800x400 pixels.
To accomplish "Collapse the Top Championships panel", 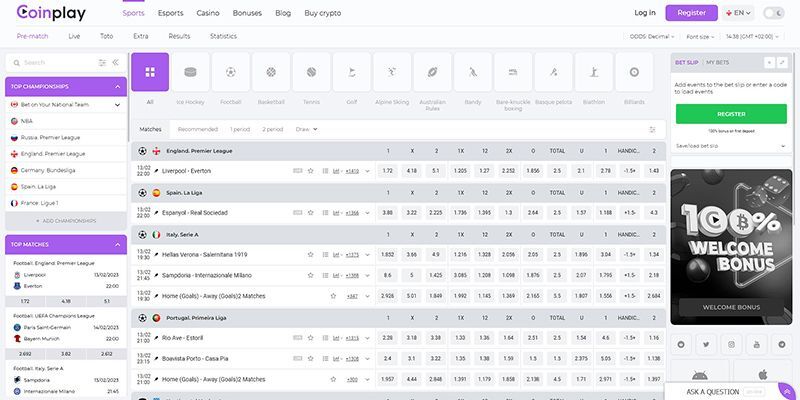I will click(x=118, y=87).
